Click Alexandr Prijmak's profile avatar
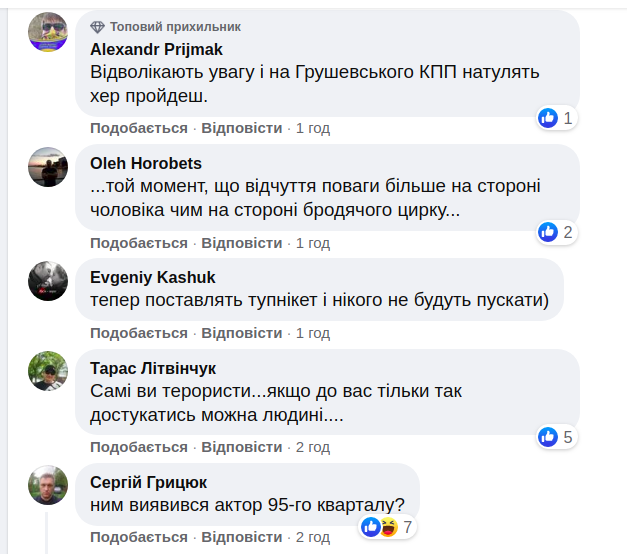The height and width of the screenshot is (554, 627). (x=47, y=32)
